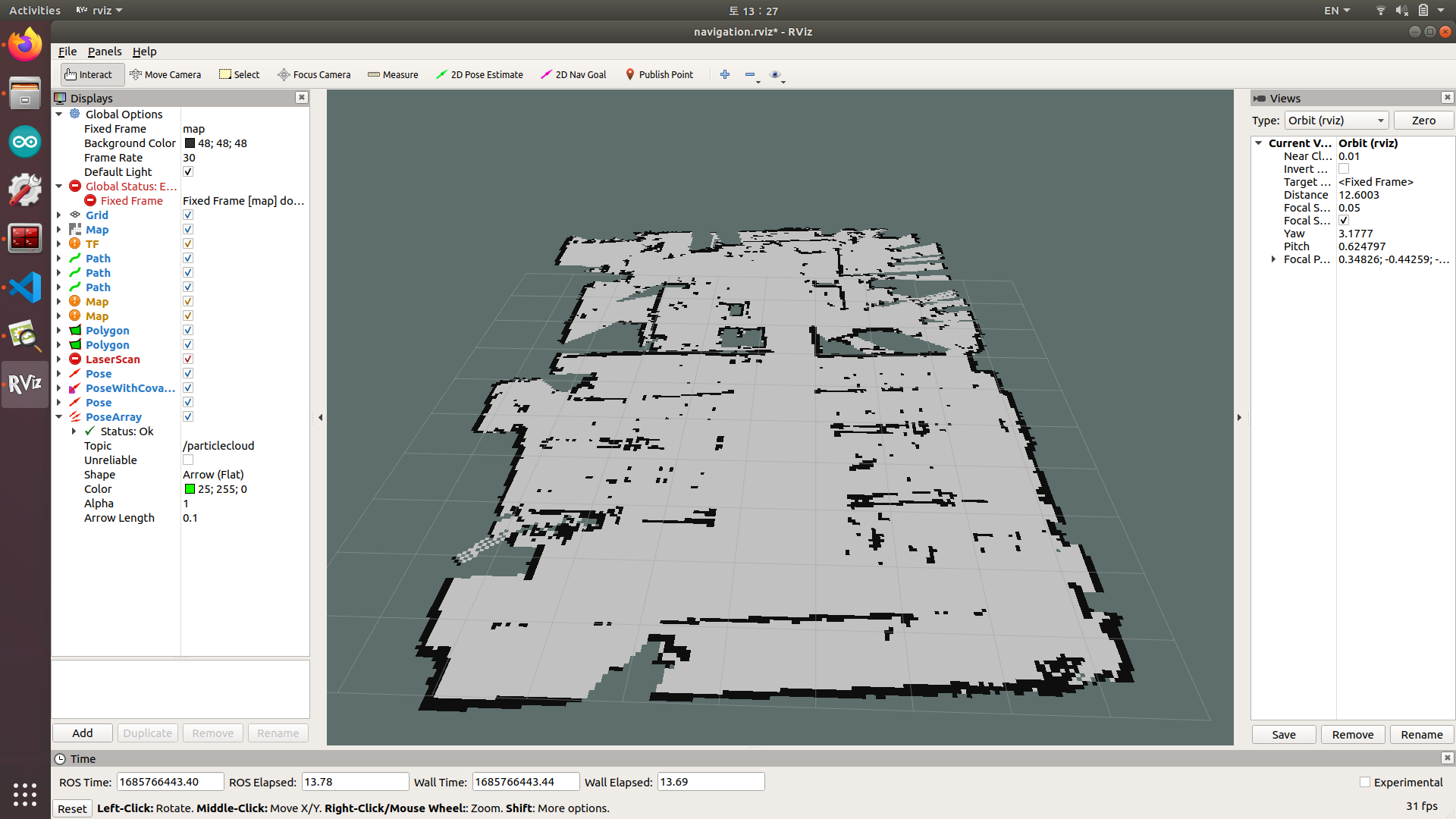Enable the Experimental checkbox
Image resolution: width=1456 pixels, height=819 pixels.
point(1365,782)
